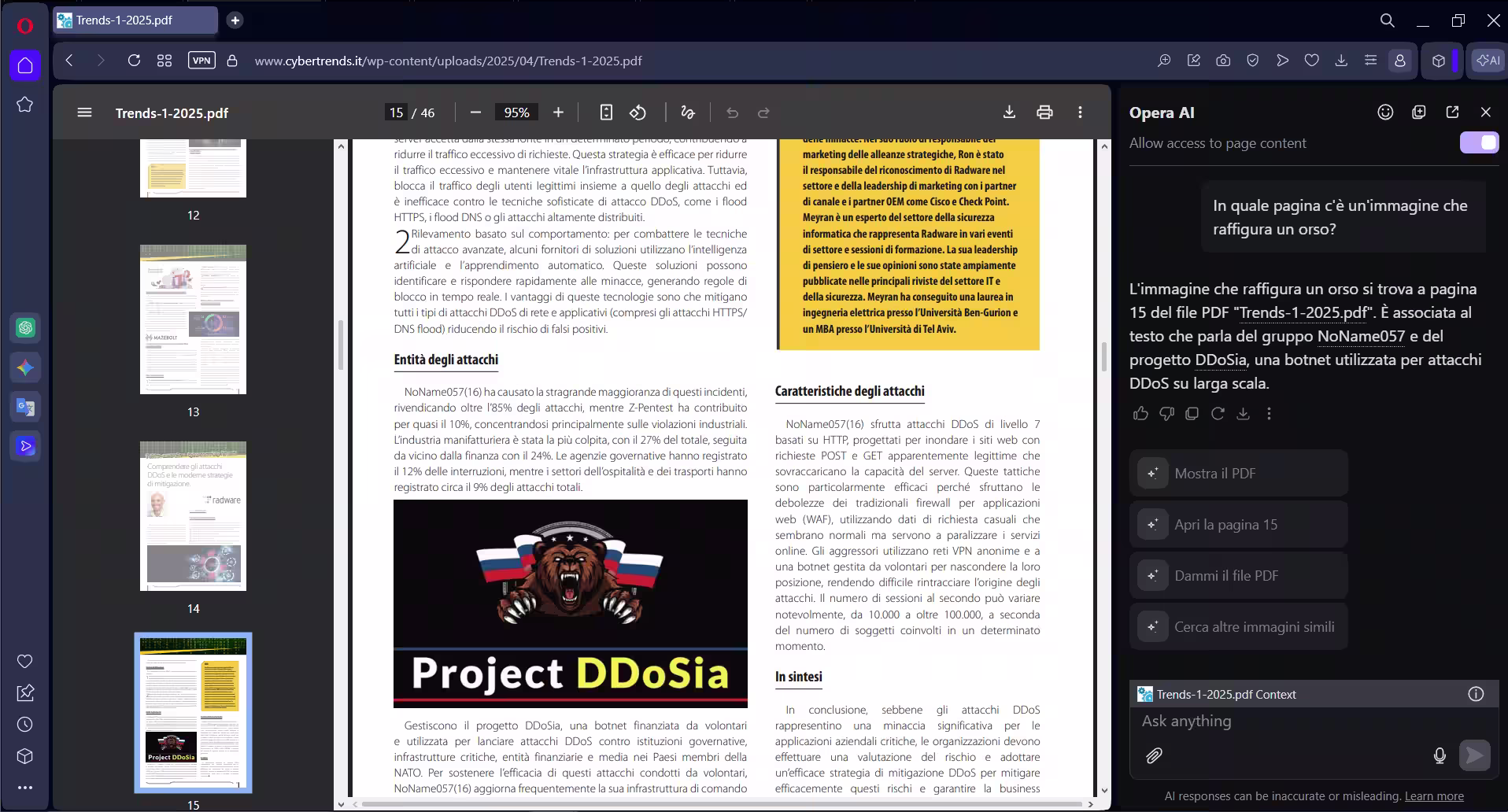Click the 95% zoom level field
Image resolution: width=1508 pixels, height=812 pixels.
tap(516, 113)
